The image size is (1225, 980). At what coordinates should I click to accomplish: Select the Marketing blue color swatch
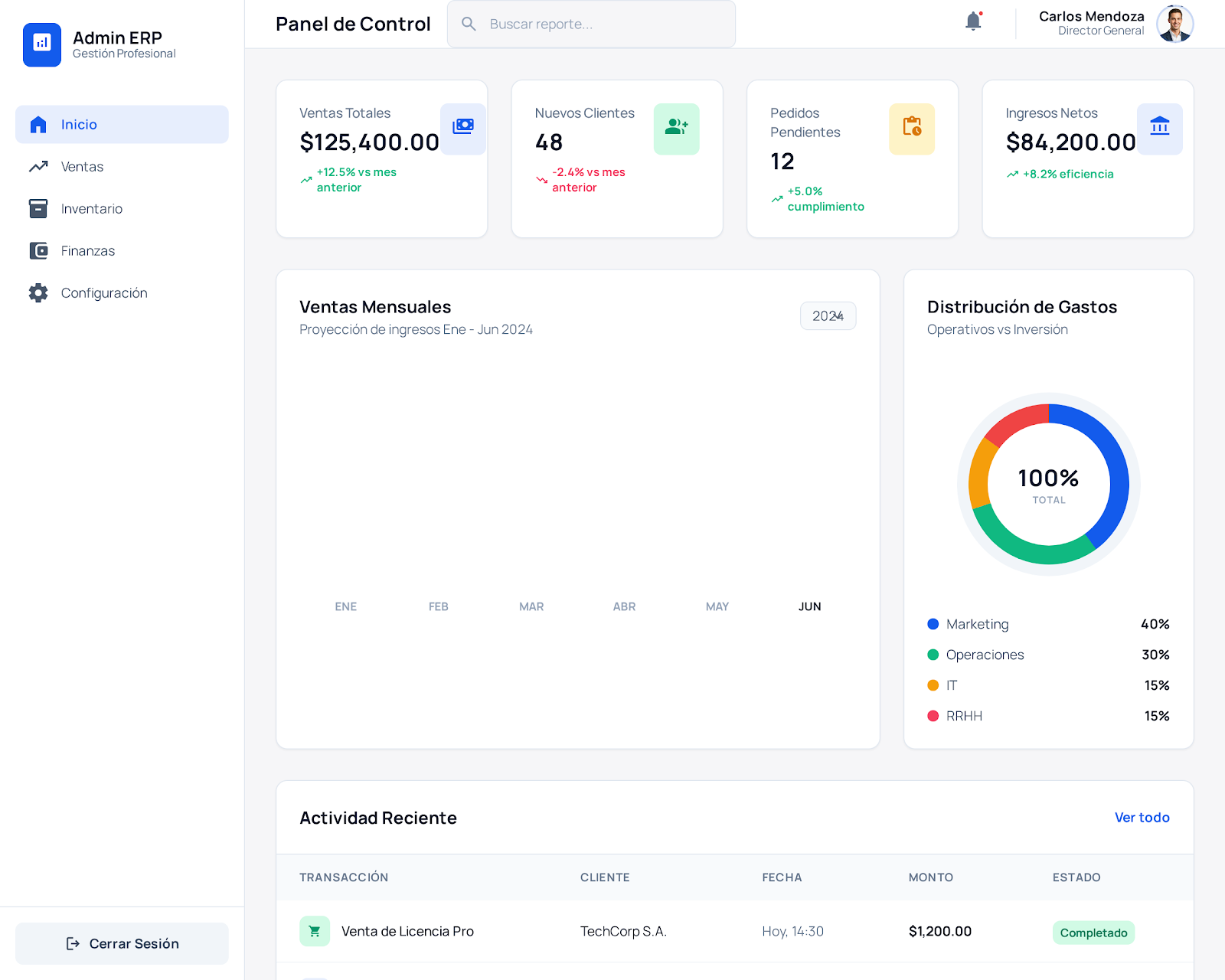click(x=933, y=624)
